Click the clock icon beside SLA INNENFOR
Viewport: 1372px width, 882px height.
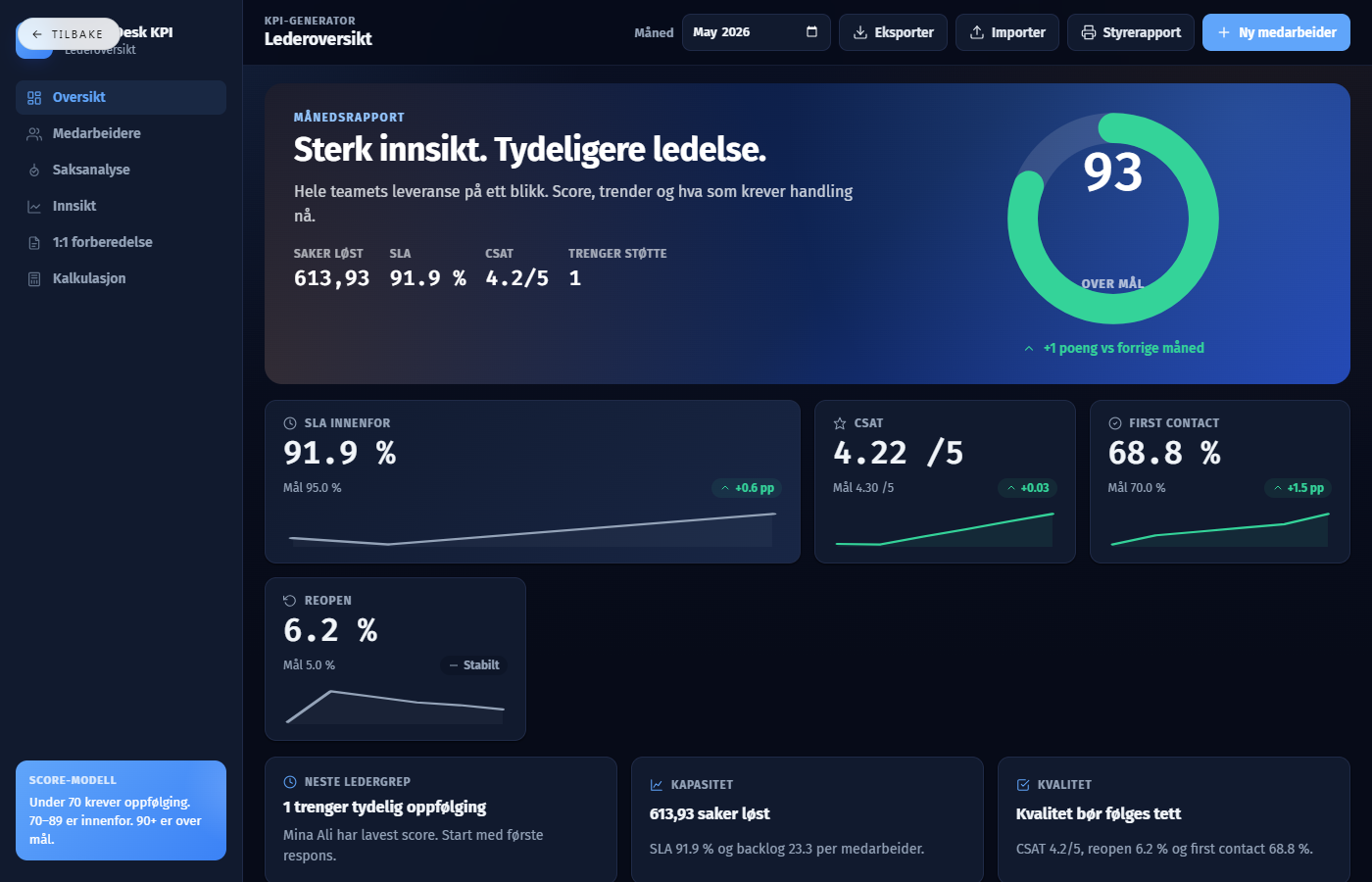[x=290, y=423]
